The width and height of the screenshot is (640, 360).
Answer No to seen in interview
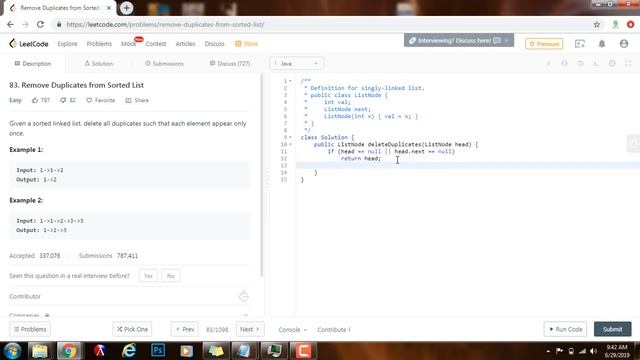(171, 276)
